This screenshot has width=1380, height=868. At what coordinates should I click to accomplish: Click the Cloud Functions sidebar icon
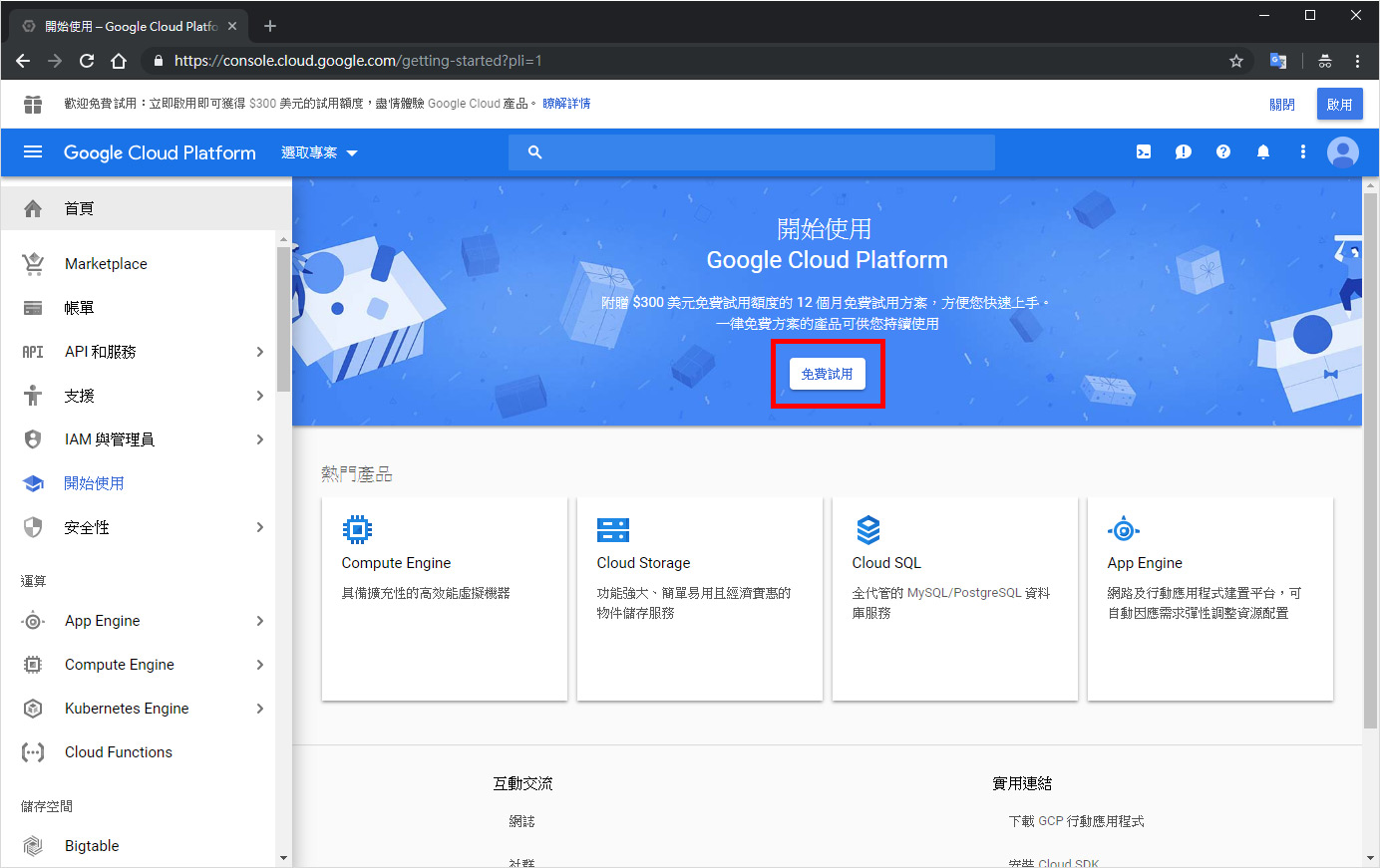click(x=33, y=752)
